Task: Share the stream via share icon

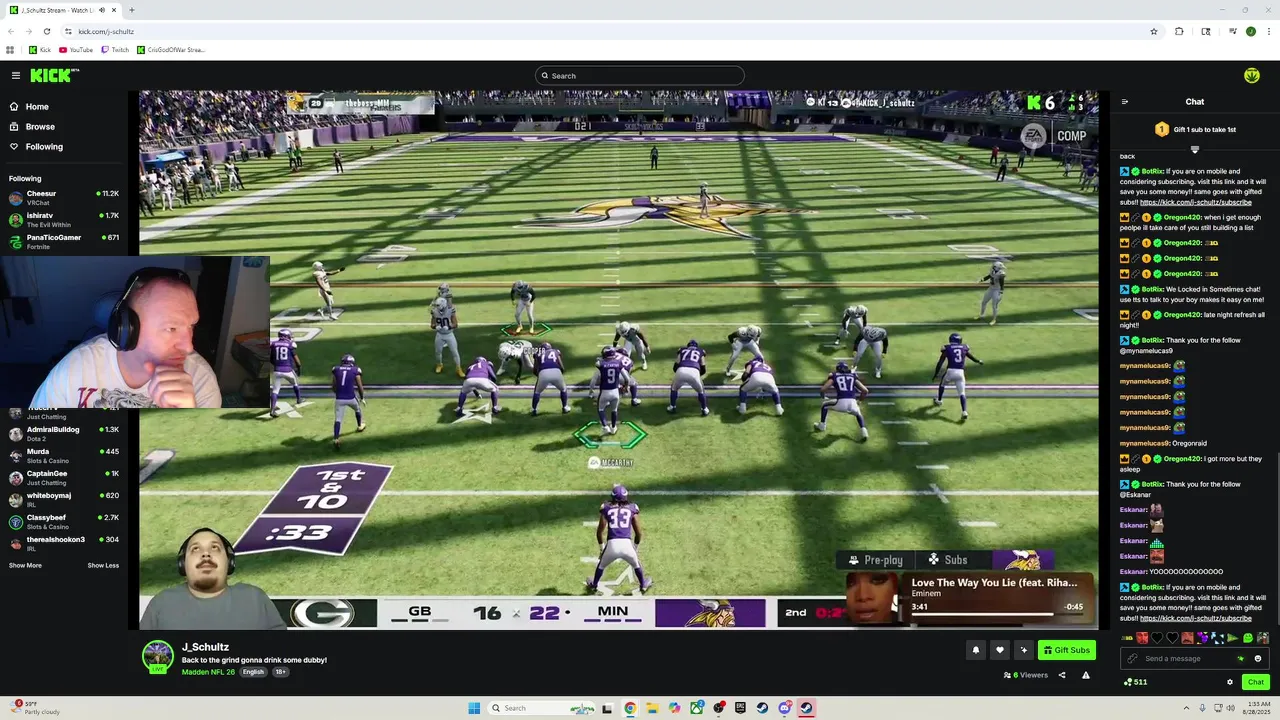Action: click(1062, 675)
